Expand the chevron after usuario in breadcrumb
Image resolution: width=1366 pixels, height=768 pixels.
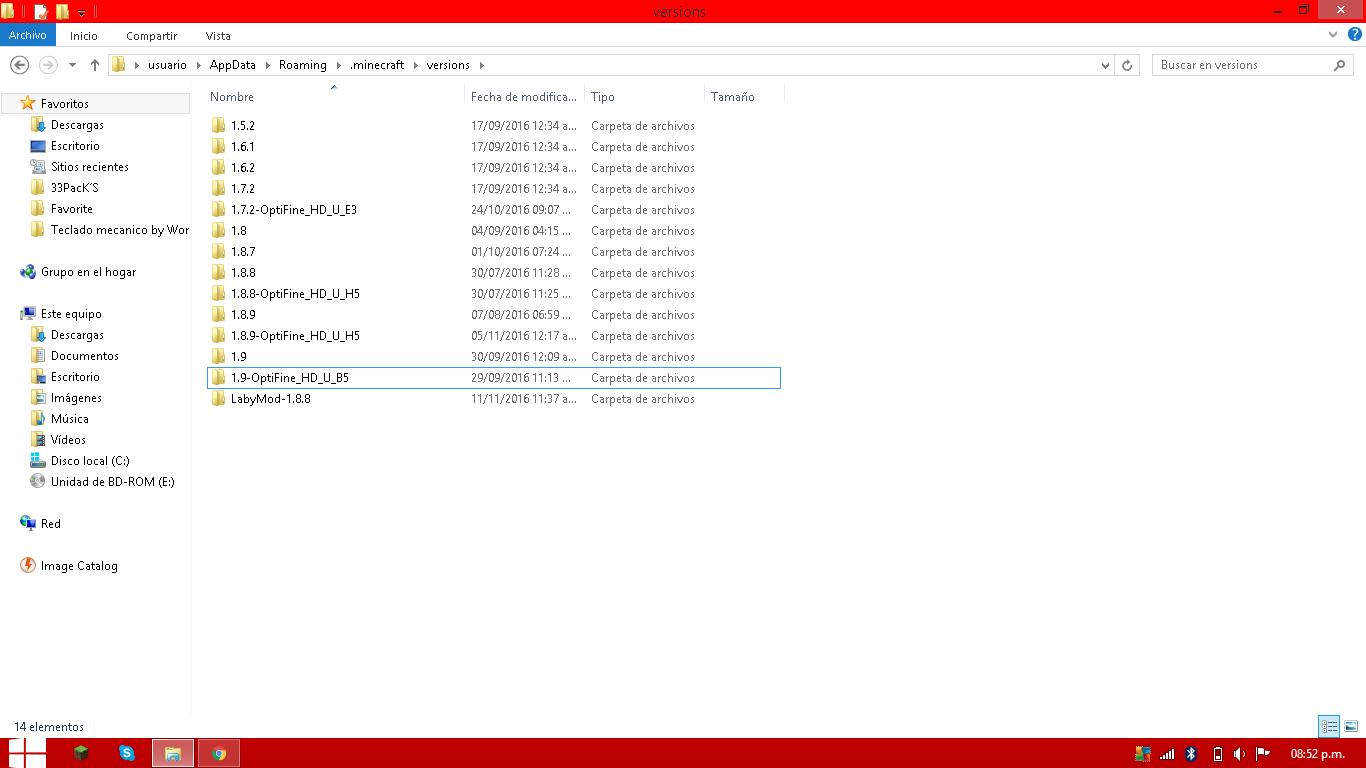tap(198, 65)
